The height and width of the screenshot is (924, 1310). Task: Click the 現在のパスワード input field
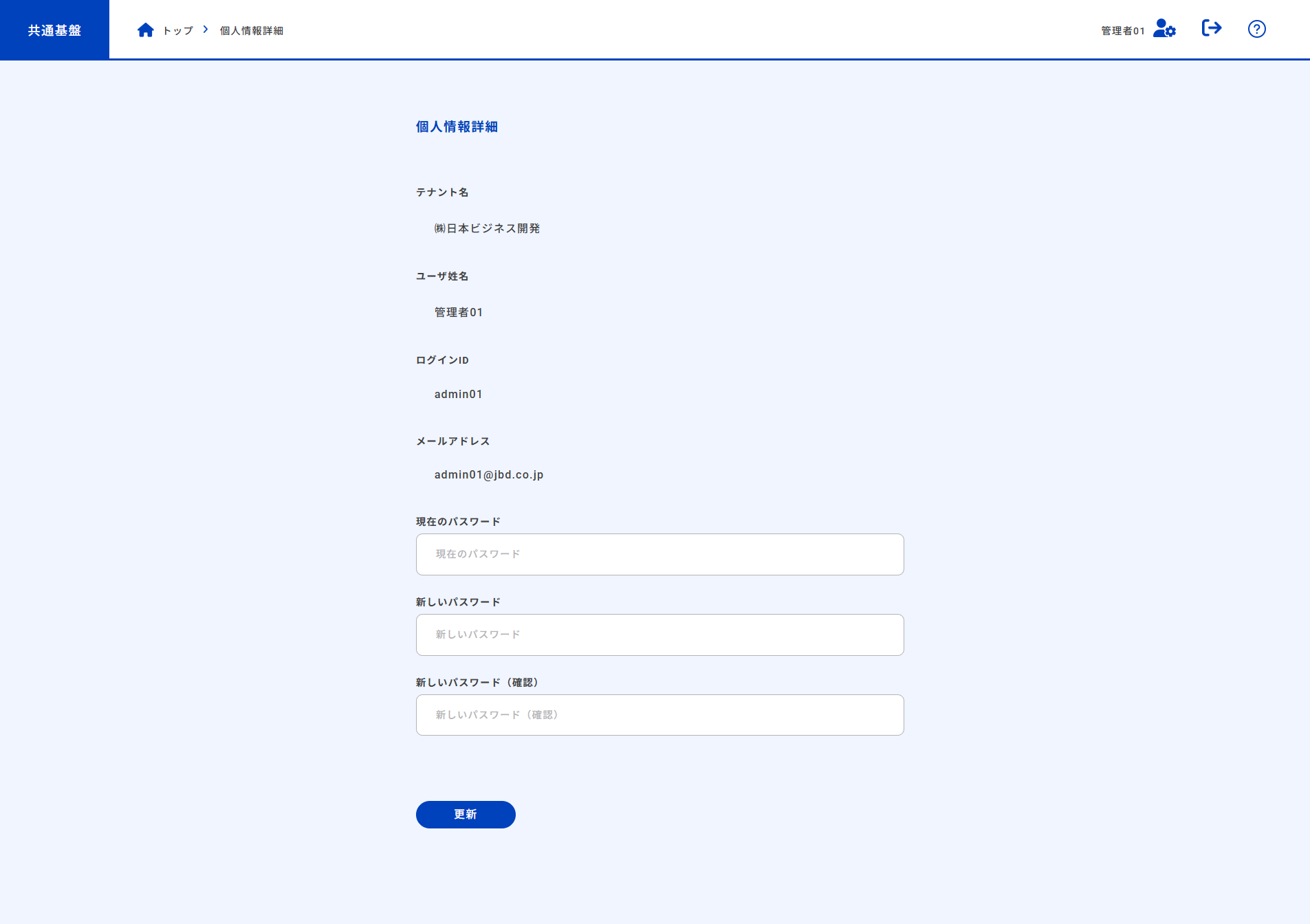[x=659, y=554]
